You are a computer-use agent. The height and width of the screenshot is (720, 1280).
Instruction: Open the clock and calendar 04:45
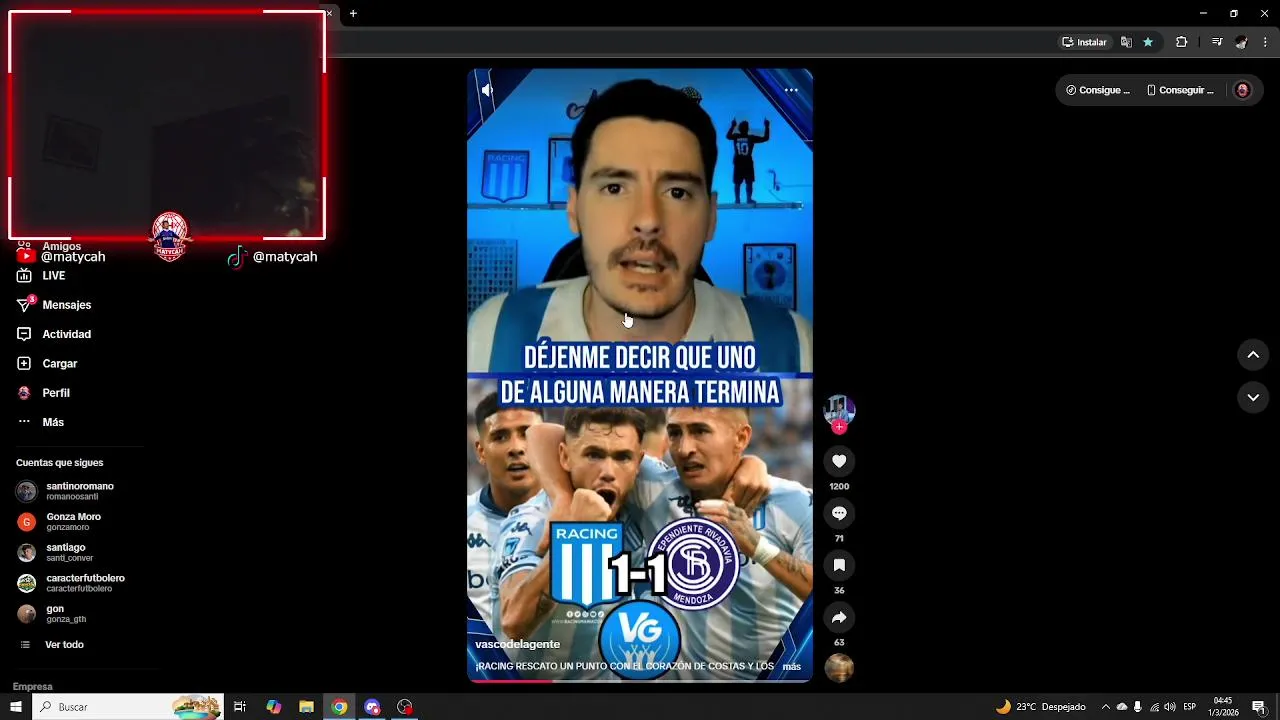tap(1222, 707)
